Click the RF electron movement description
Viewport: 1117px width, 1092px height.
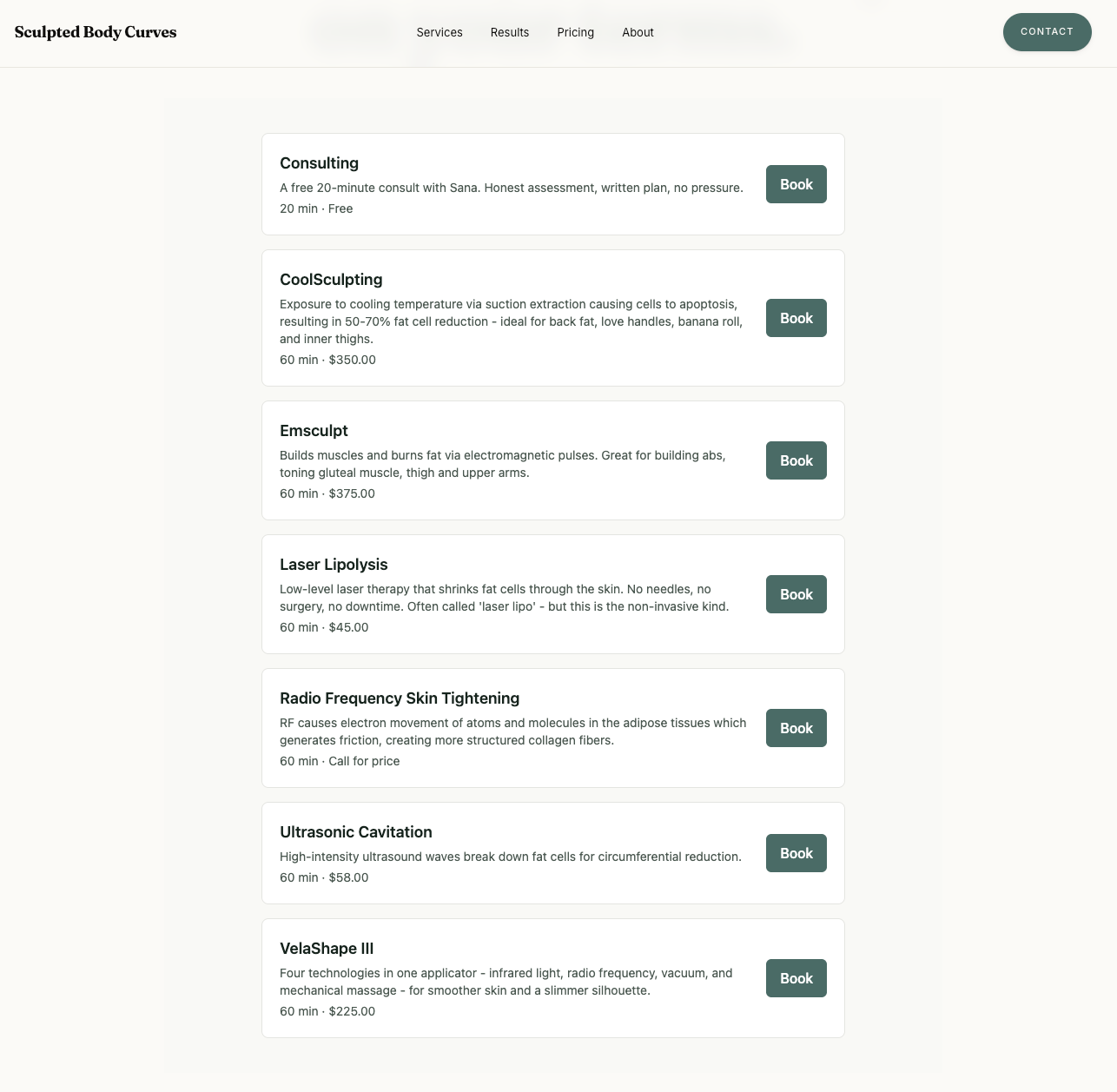(x=513, y=731)
